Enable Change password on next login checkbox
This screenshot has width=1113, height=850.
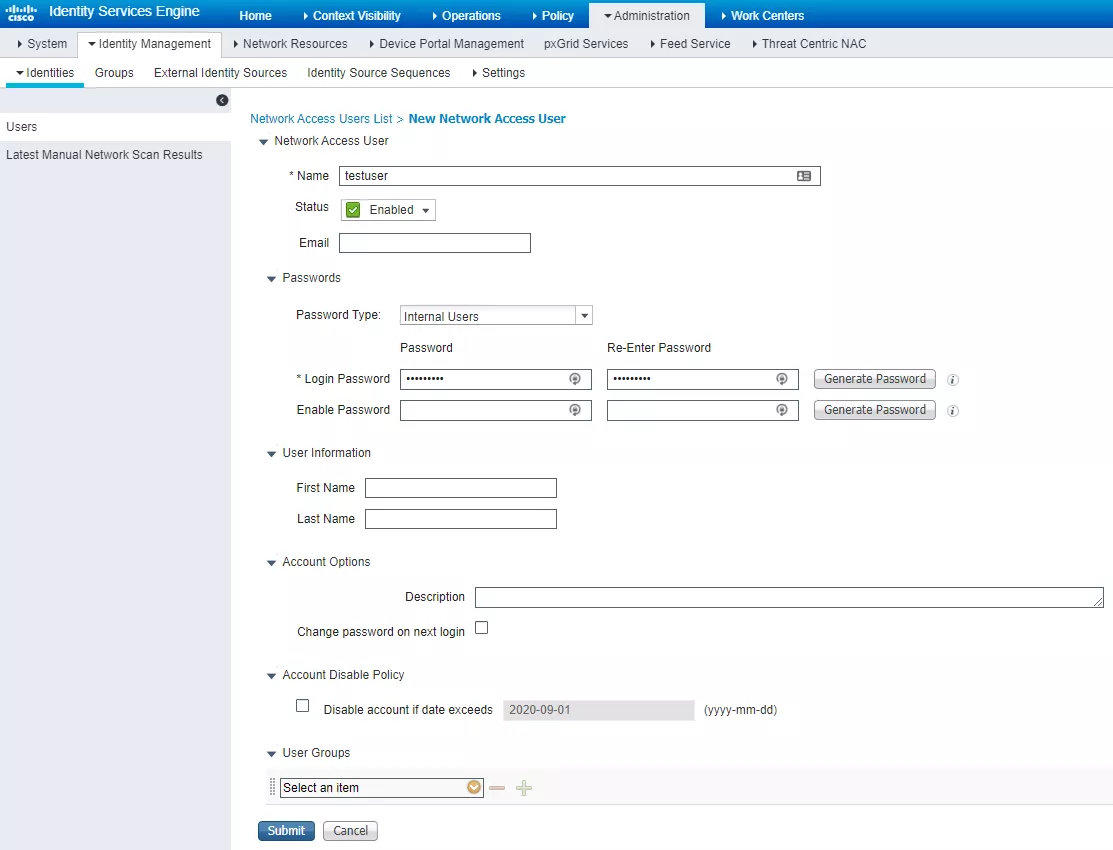481,628
